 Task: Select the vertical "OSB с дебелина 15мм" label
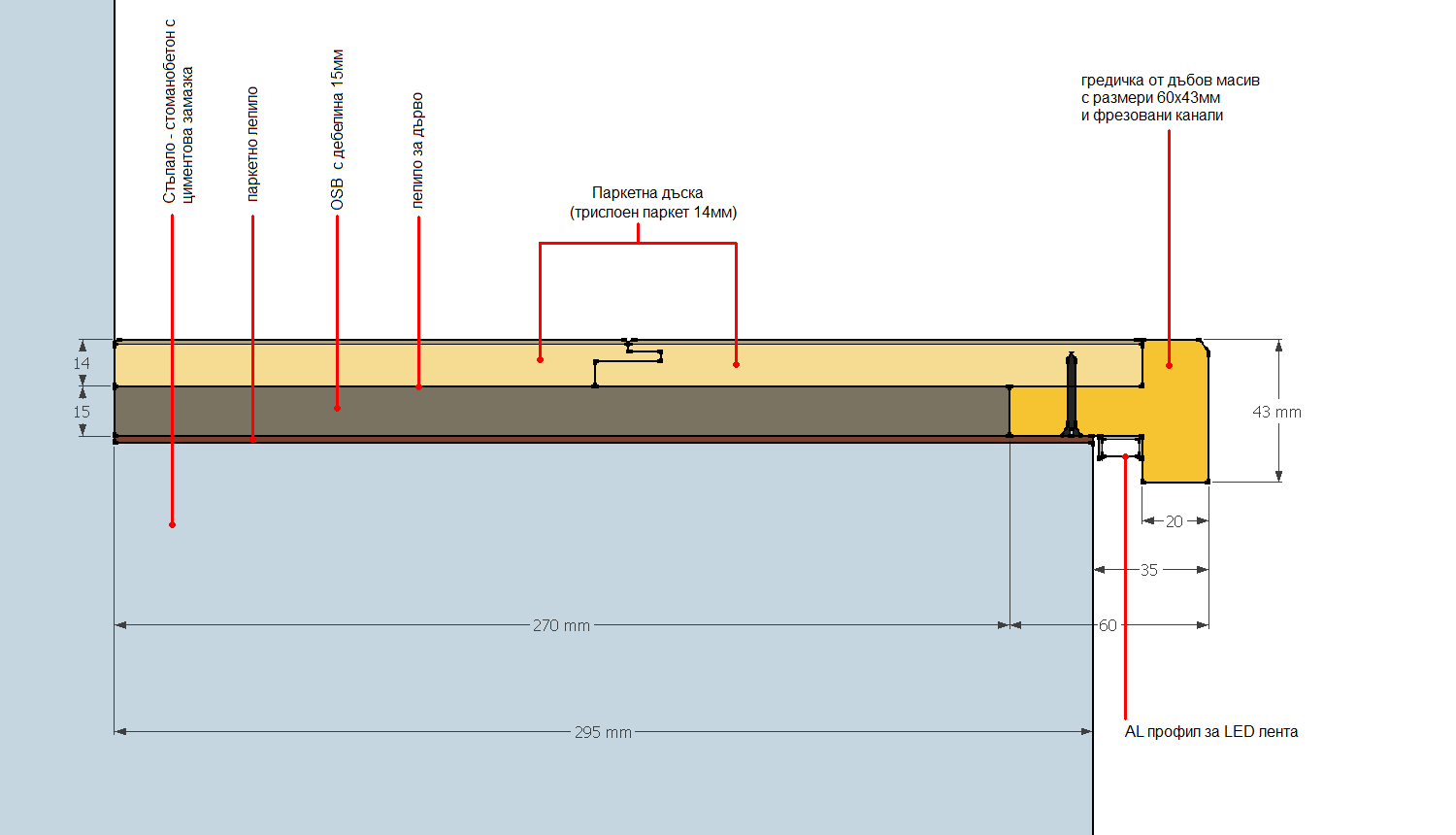click(338, 129)
